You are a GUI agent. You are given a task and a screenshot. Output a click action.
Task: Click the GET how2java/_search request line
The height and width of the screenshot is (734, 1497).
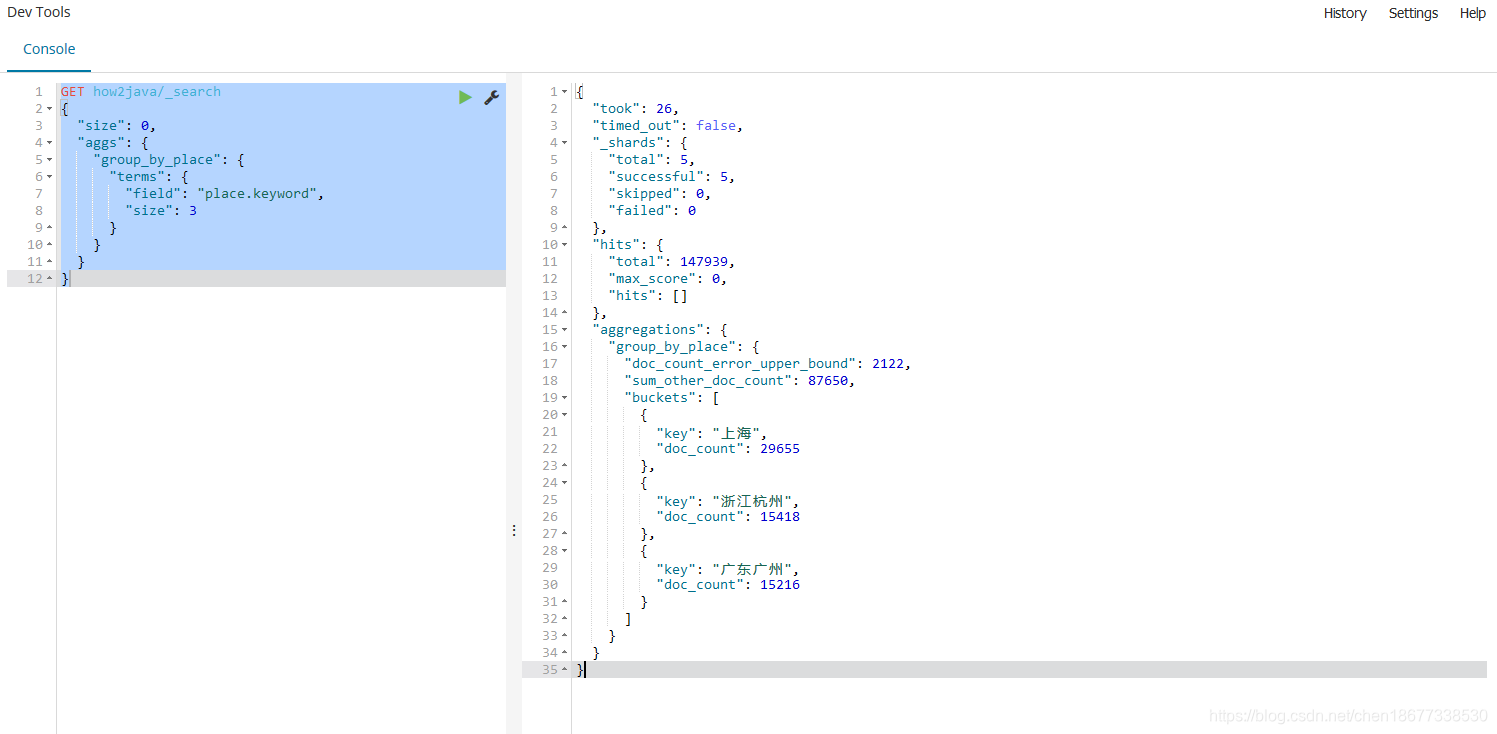pyautogui.click(x=141, y=92)
